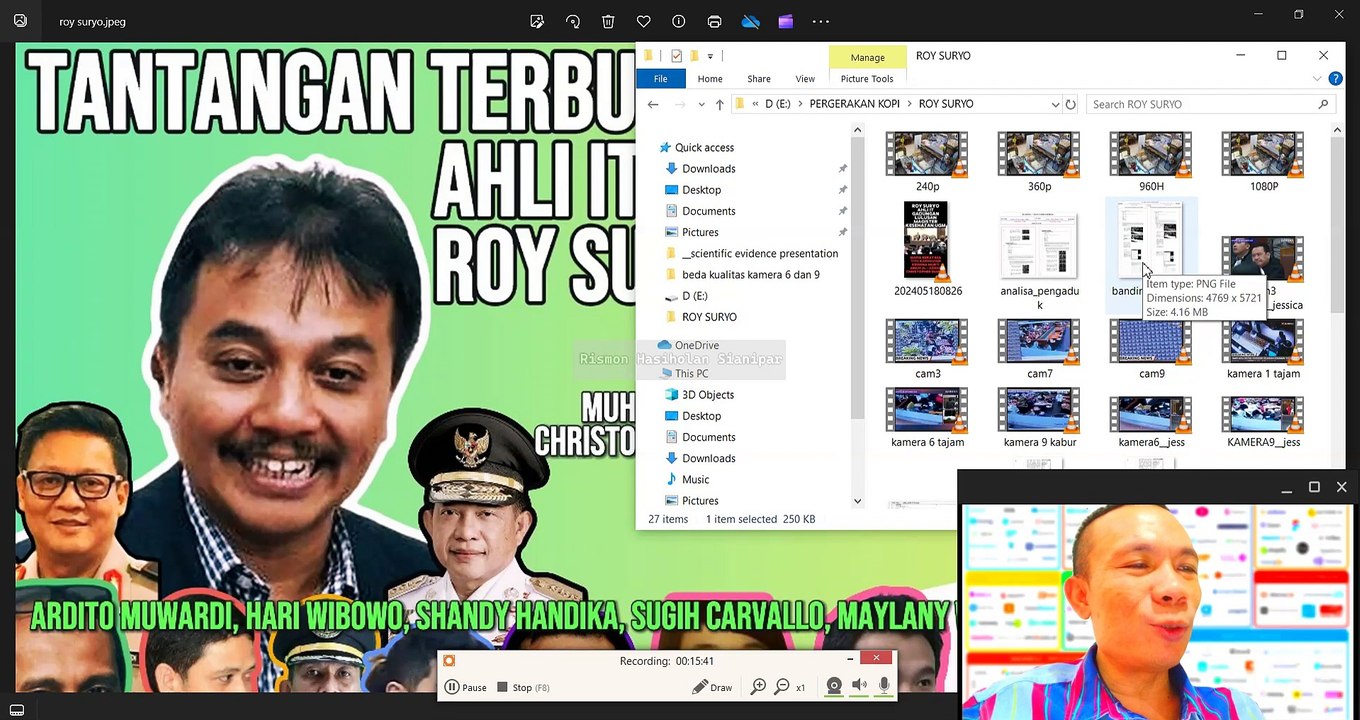Screen dimensions: 1360x720
Task: Zoom in with the recorder magnifier plus
Action: click(759, 687)
